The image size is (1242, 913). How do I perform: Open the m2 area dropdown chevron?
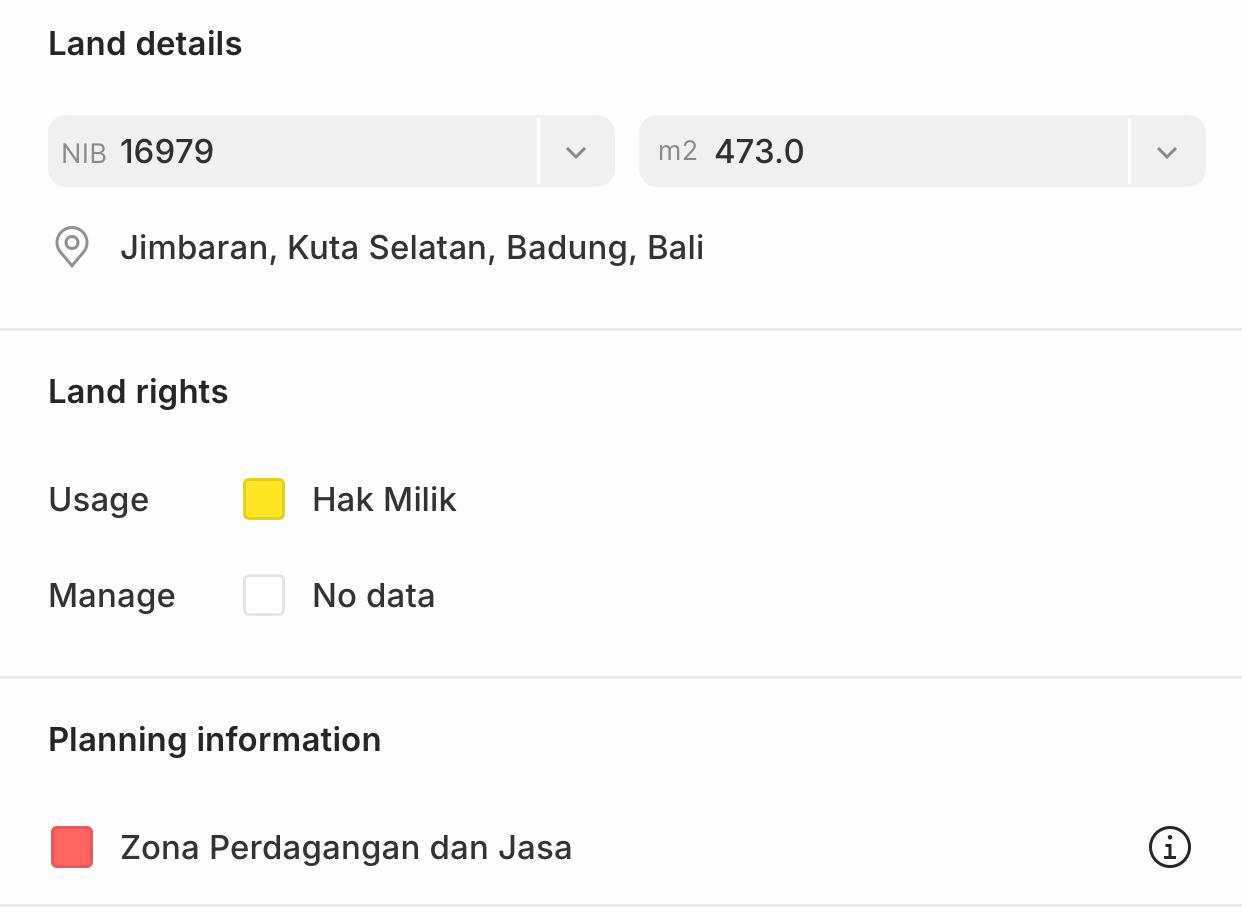point(1166,152)
